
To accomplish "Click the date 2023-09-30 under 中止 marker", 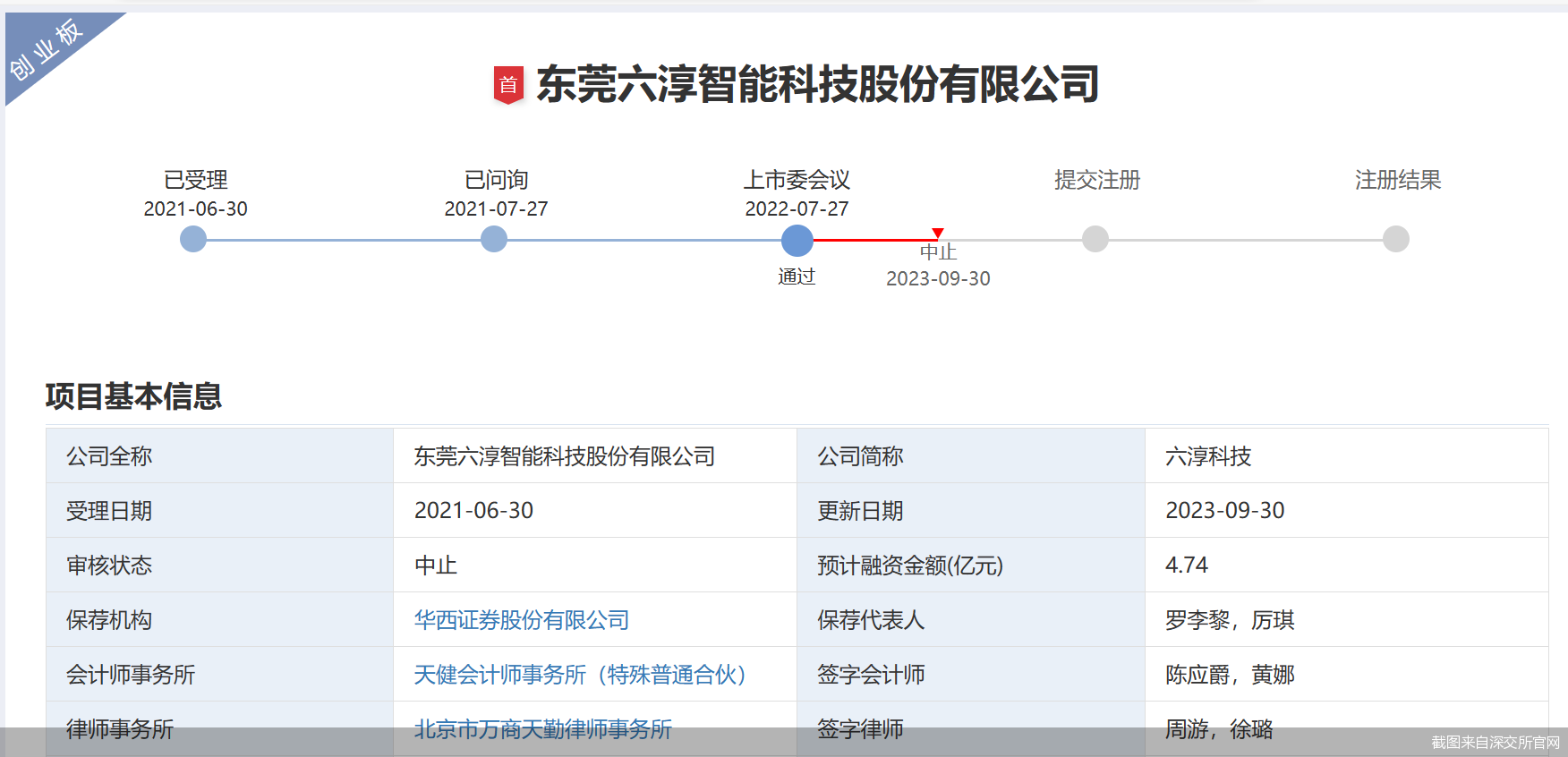I will point(938,278).
